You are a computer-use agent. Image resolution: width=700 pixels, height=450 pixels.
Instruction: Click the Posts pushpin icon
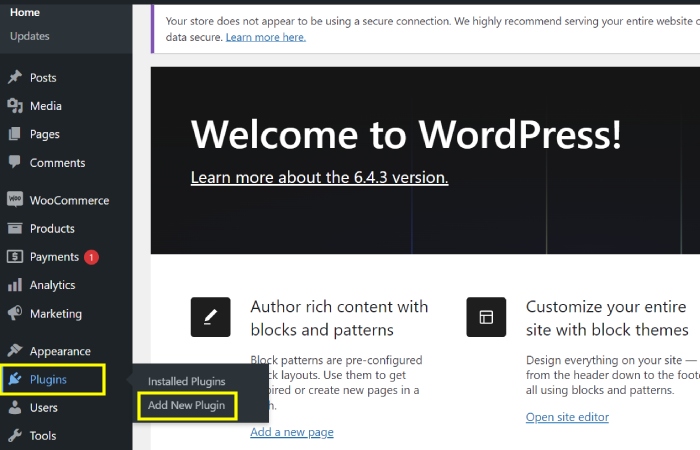(x=15, y=77)
